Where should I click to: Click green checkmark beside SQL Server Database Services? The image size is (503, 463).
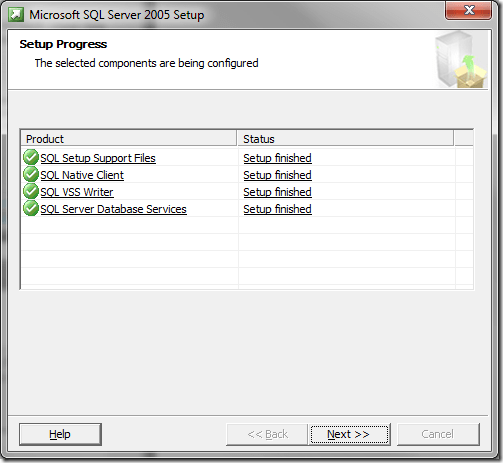pos(31,208)
